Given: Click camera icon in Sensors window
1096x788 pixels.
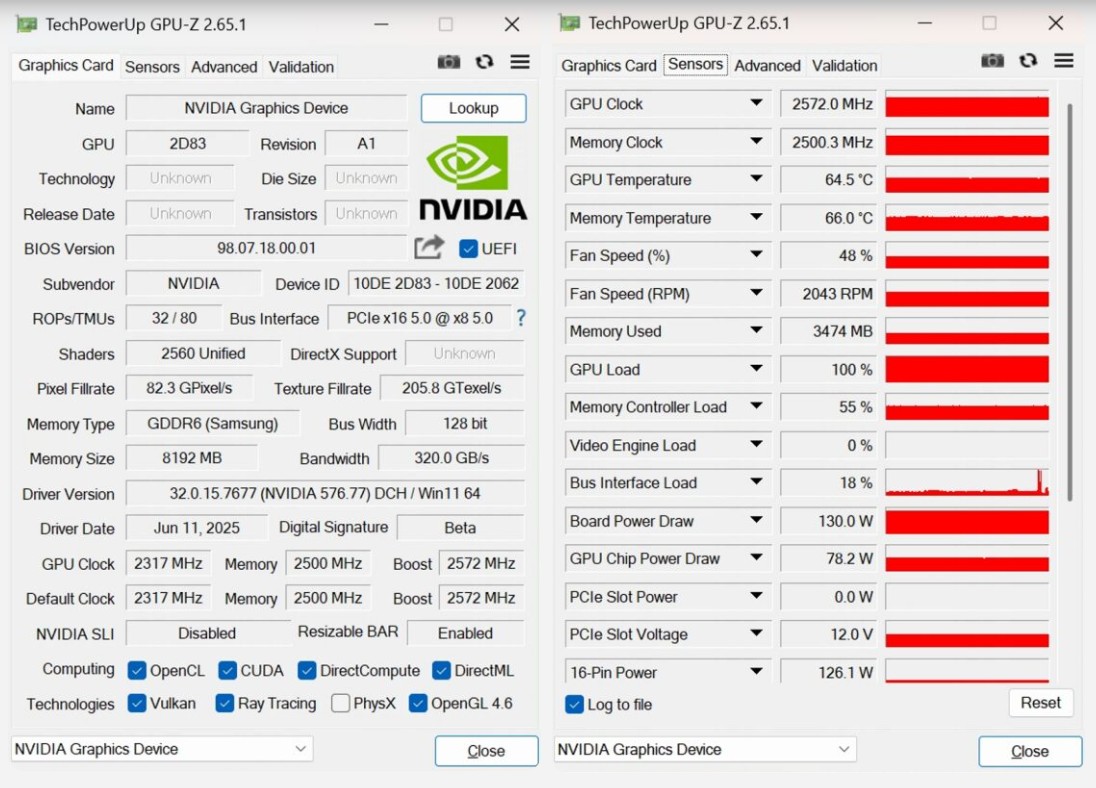Looking at the screenshot, I should coord(992,61).
